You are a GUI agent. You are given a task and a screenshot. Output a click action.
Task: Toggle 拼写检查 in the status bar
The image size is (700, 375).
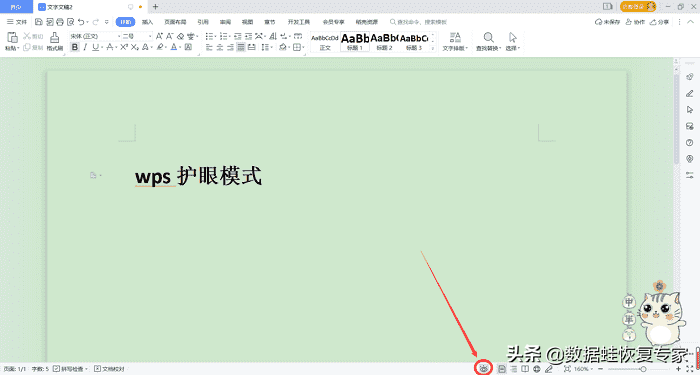click(x=71, y=369)
